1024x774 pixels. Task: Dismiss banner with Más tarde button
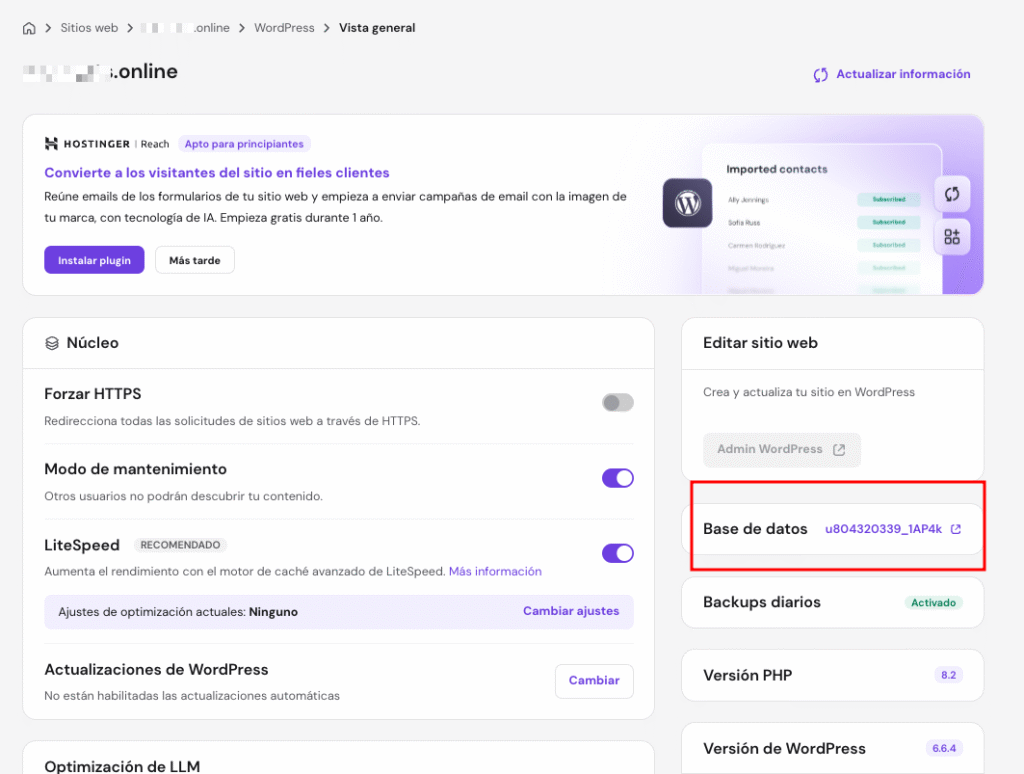195,260
